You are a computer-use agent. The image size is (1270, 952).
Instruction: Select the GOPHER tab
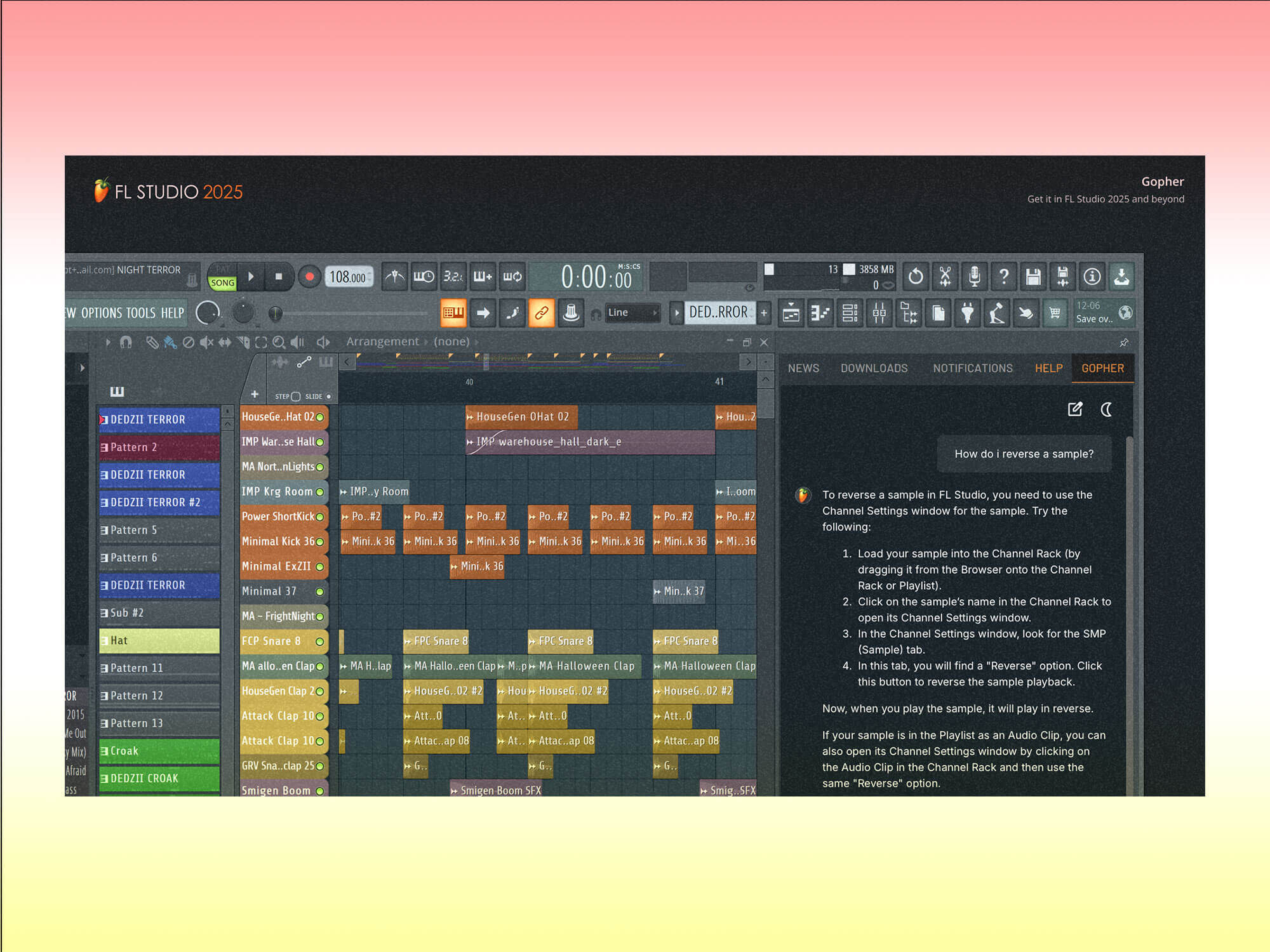(1102, 368)
